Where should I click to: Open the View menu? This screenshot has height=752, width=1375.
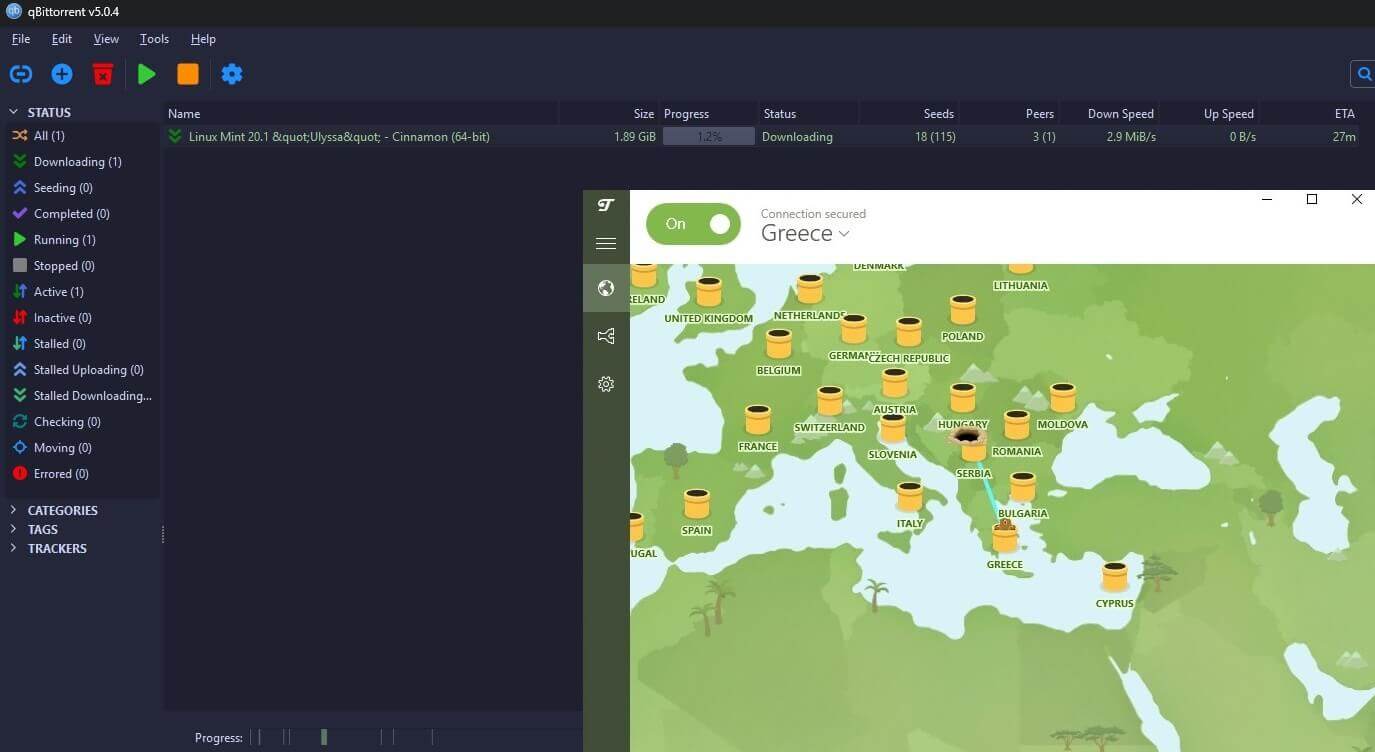[x=106, y=39]
